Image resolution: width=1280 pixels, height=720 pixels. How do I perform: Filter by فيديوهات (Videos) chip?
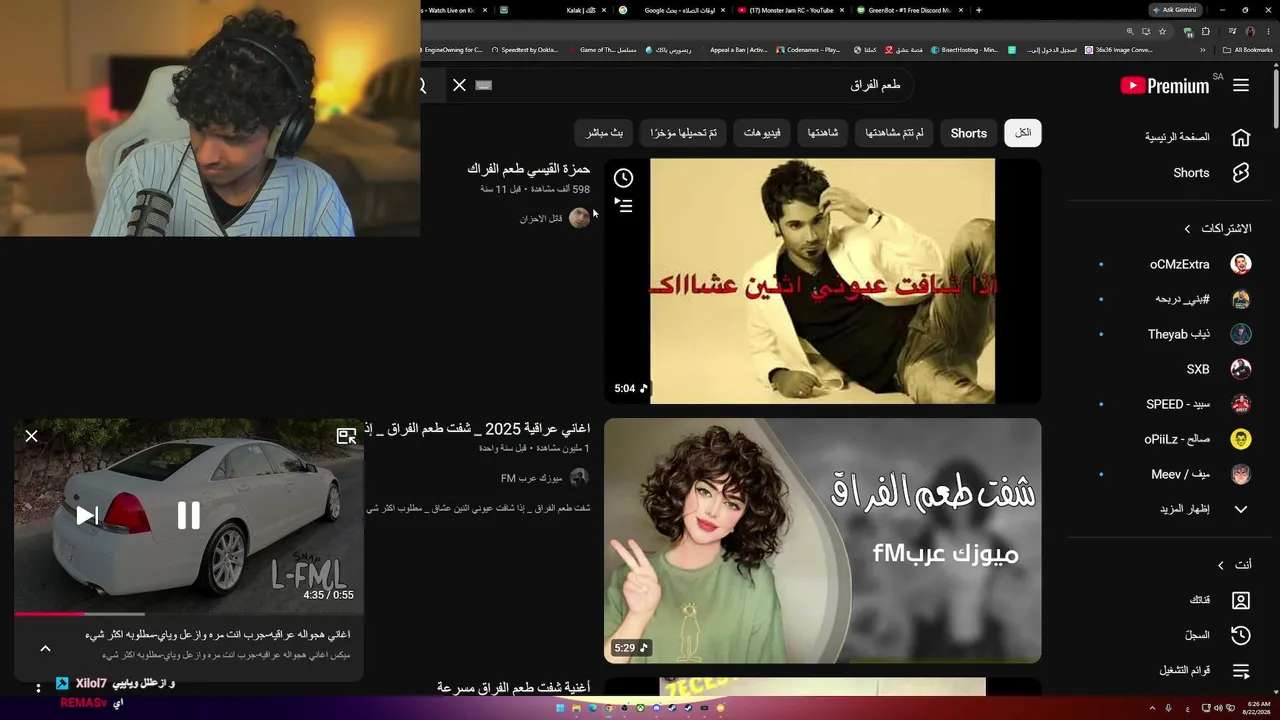pos(762,133)
